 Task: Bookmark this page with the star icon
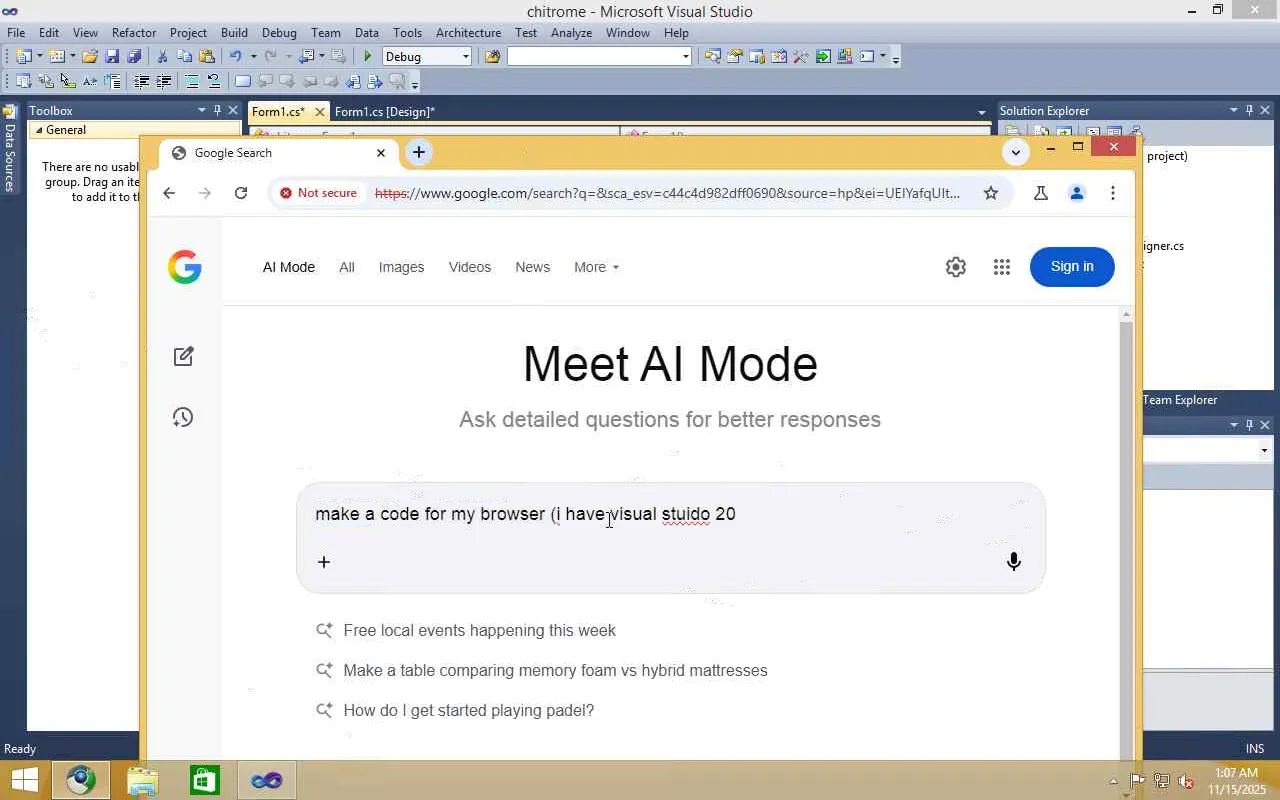991,193
